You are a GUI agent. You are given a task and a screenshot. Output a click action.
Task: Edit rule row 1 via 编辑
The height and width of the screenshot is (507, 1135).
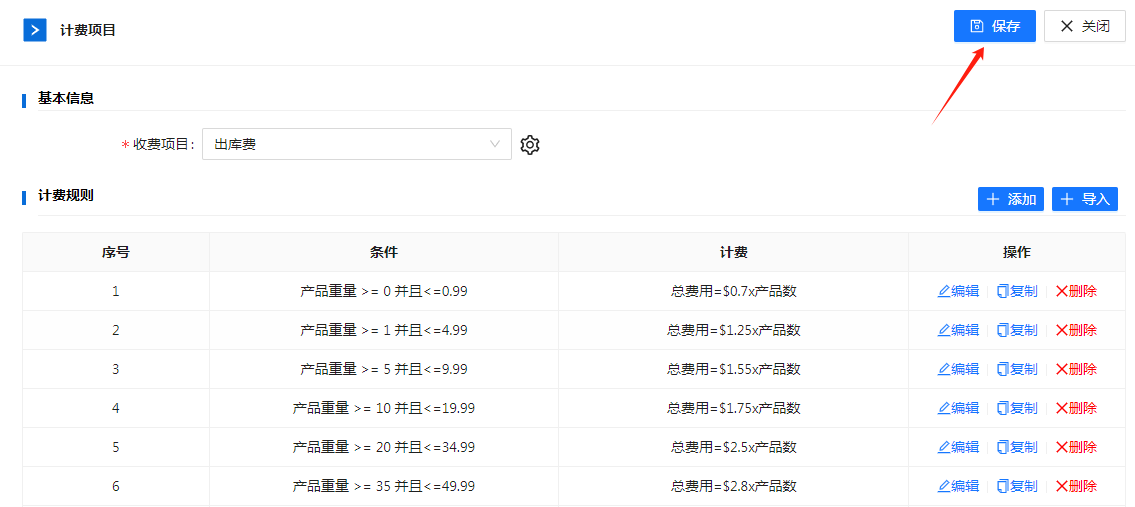pyautogui.click(x=958, y=291)
